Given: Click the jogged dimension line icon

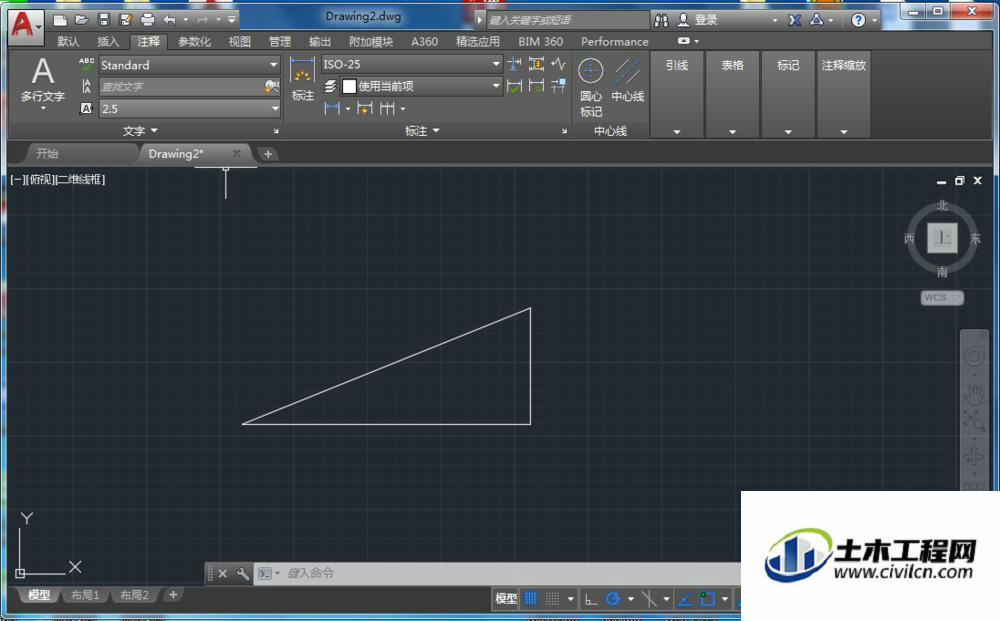Looking at the screenshot, I should coord(558,64).
